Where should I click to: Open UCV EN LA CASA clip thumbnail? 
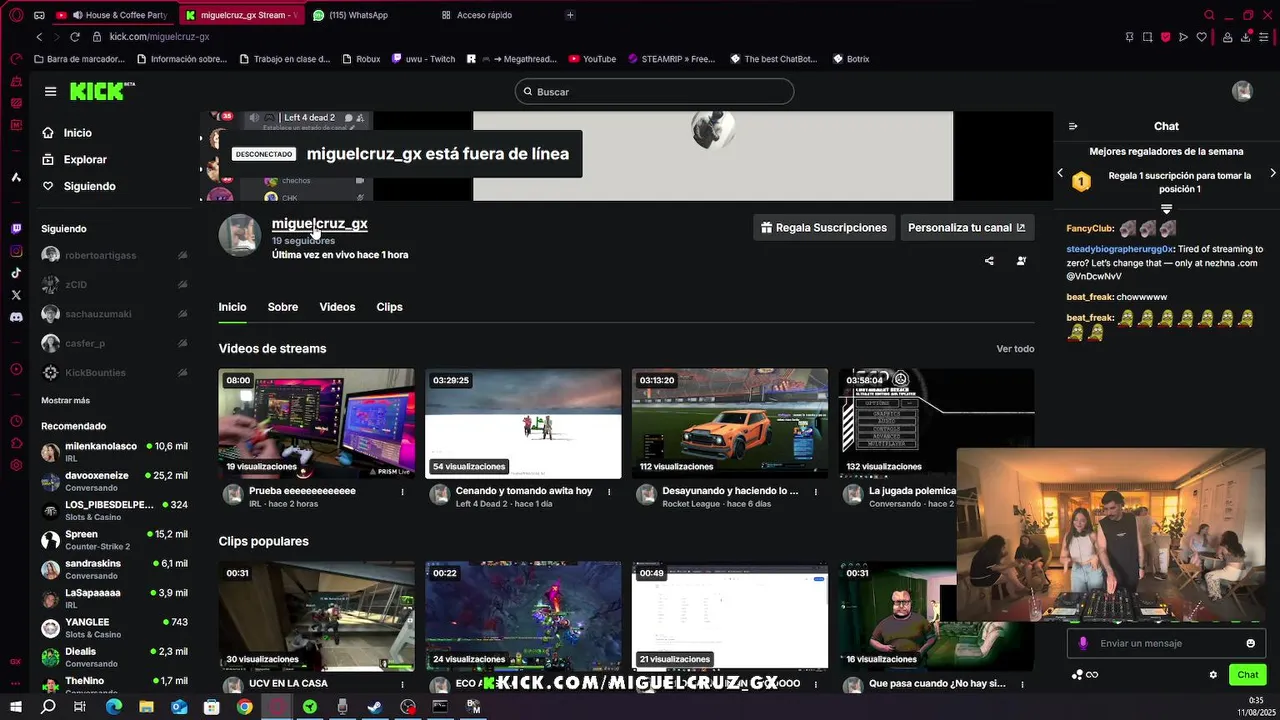[x=316, y=616]
